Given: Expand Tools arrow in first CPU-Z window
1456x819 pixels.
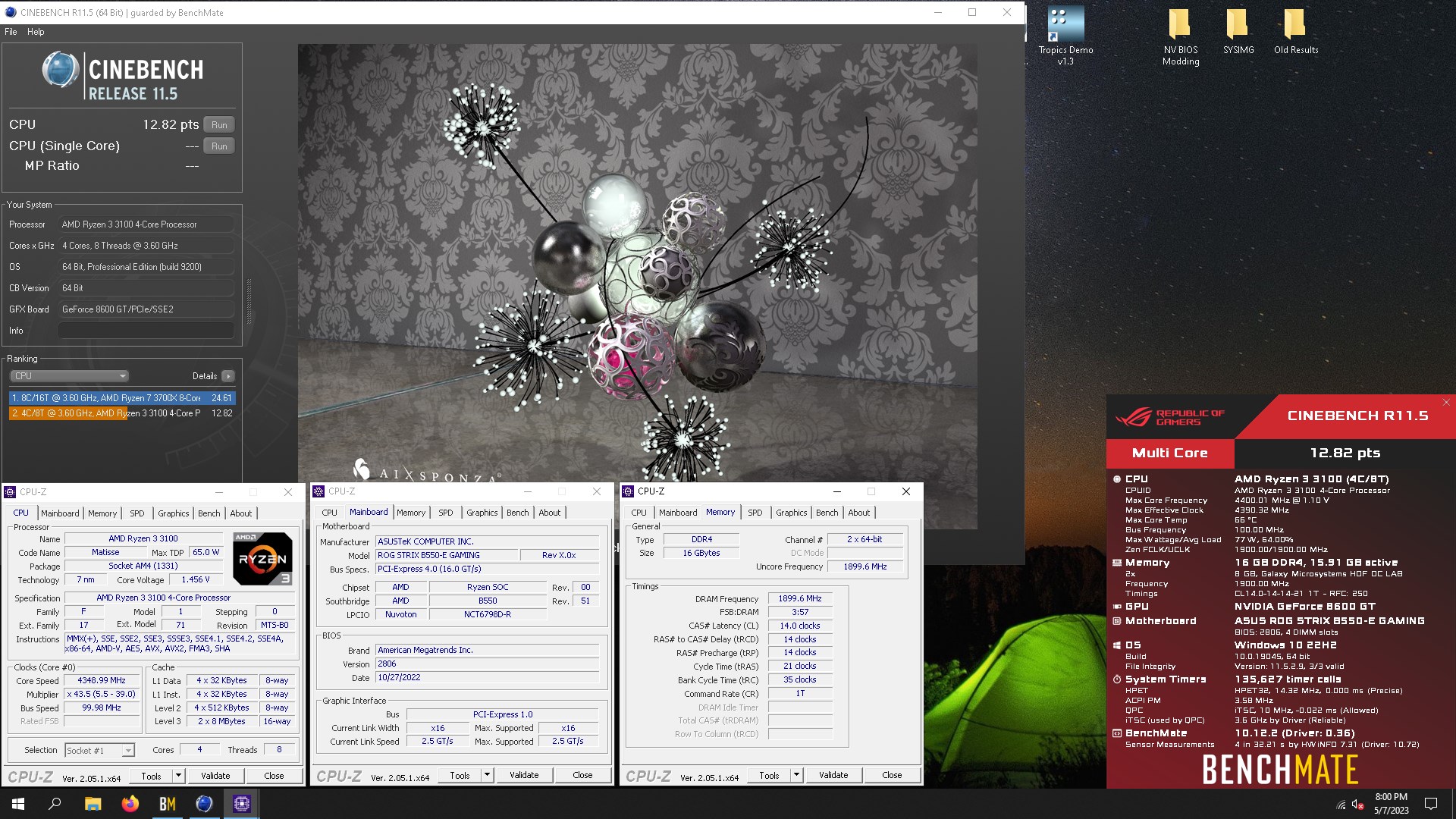Looking at the screenshot, I should pyautogui.click(x=178, y=776).
